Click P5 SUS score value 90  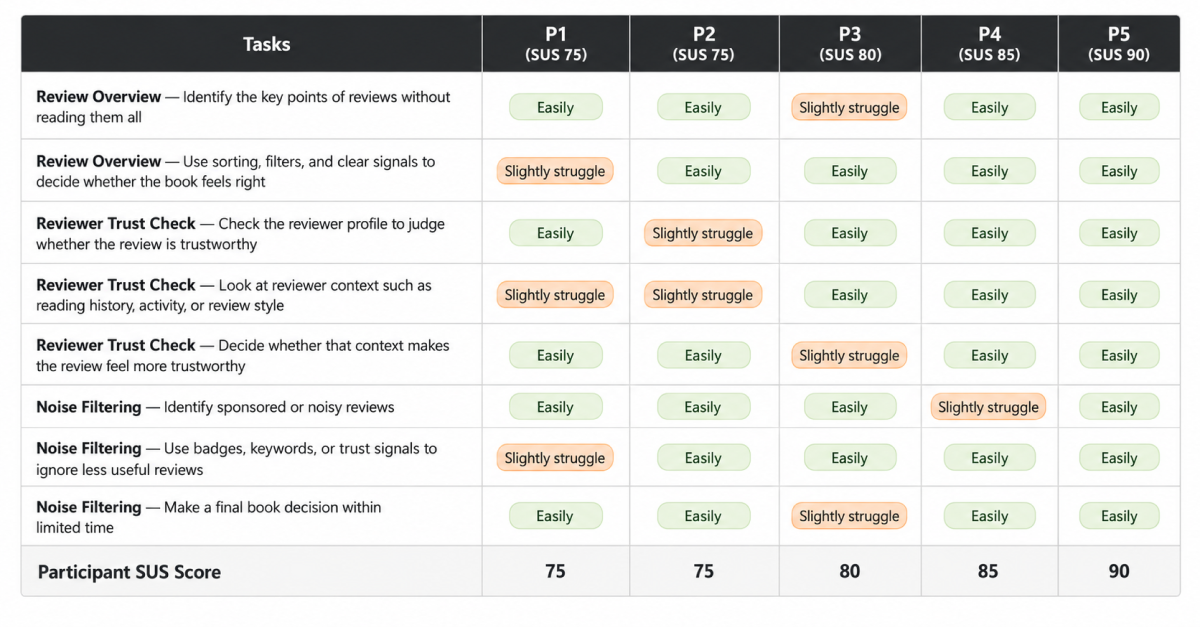(1119, 571)
